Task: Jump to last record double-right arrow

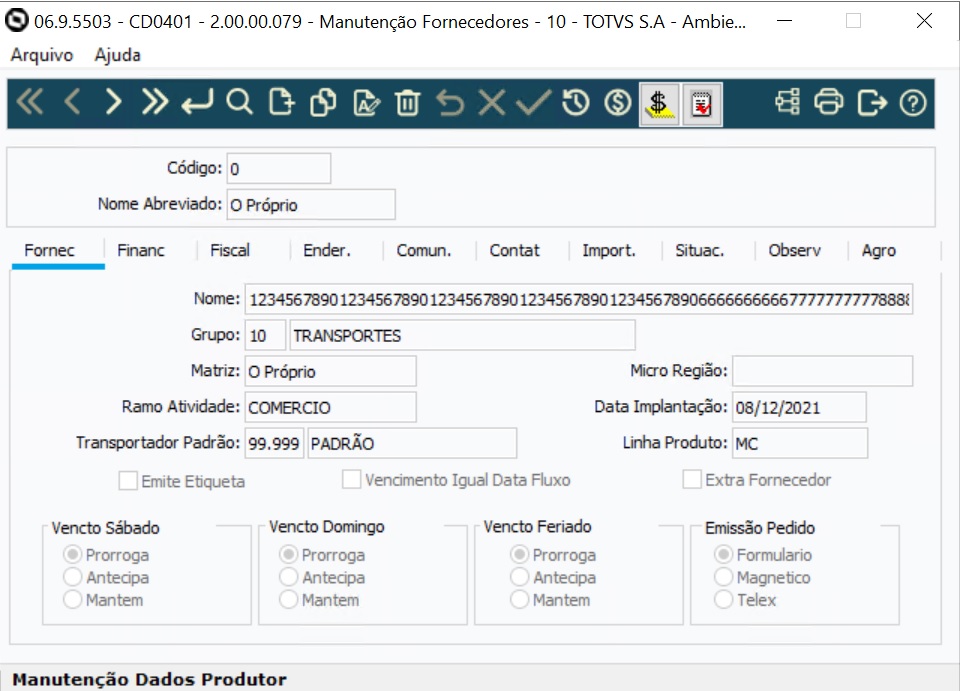Action: pos(154,102)
